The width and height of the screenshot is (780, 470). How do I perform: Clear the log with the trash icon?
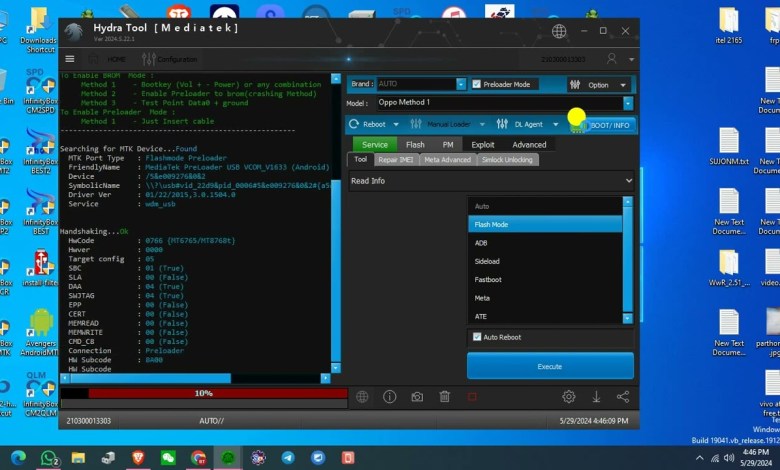click(x=444, y=397)
